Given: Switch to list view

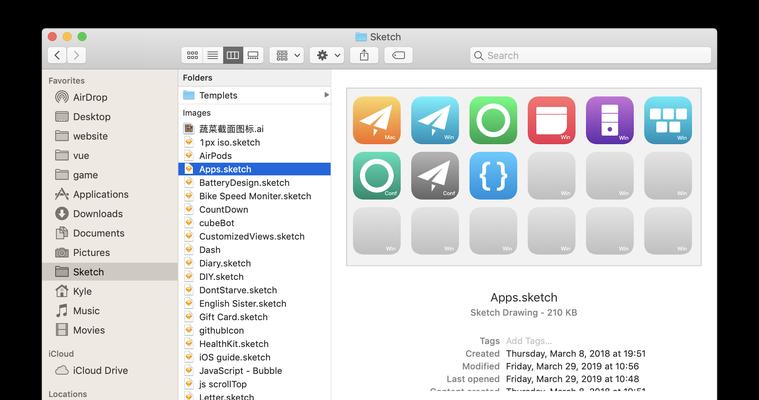Looking at the screenshot, I should coord(213,55).
